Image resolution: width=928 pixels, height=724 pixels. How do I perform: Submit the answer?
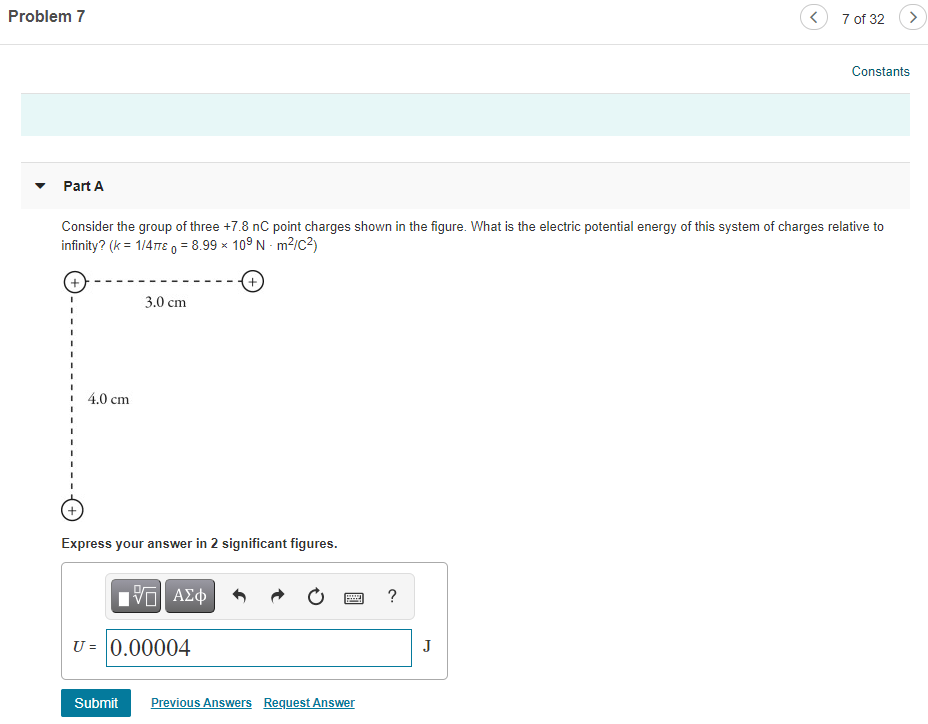[x=96, y=703]
